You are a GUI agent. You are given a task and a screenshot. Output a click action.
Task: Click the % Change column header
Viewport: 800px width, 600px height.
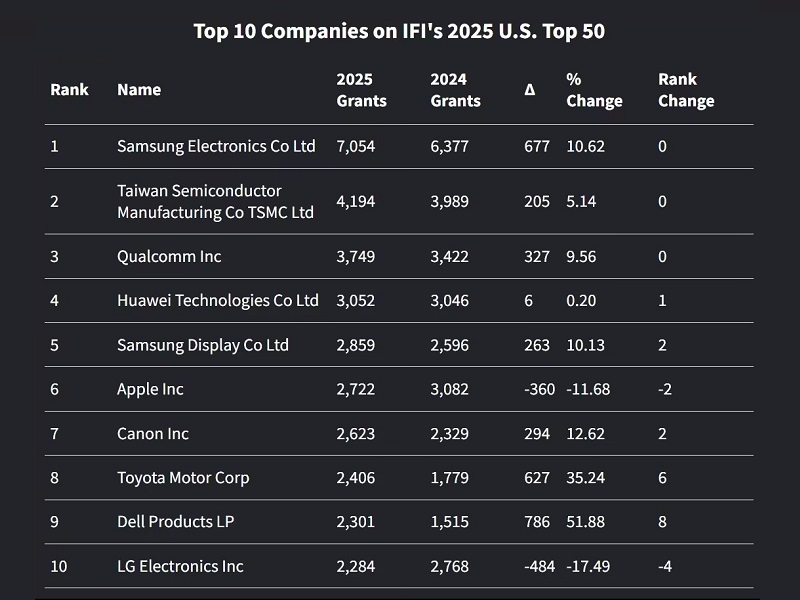click(x=594, y=90)
